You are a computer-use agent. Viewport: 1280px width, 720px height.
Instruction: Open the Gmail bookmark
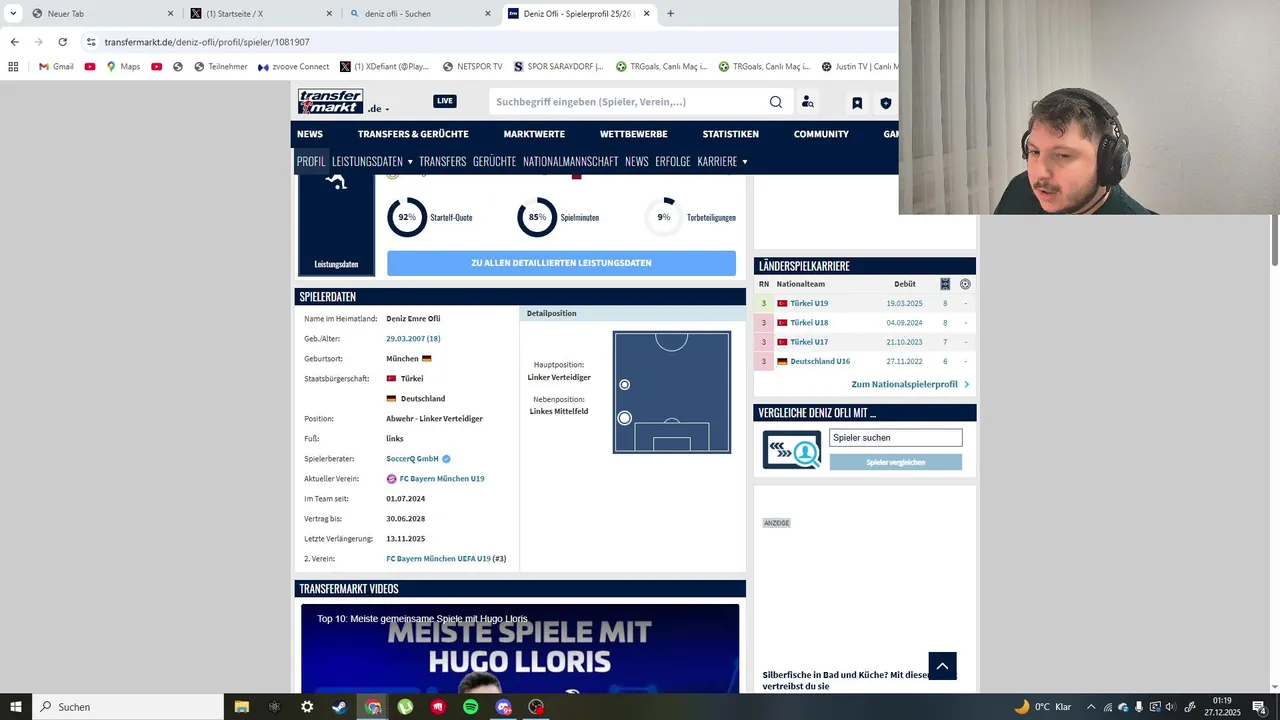click(56, 67)
